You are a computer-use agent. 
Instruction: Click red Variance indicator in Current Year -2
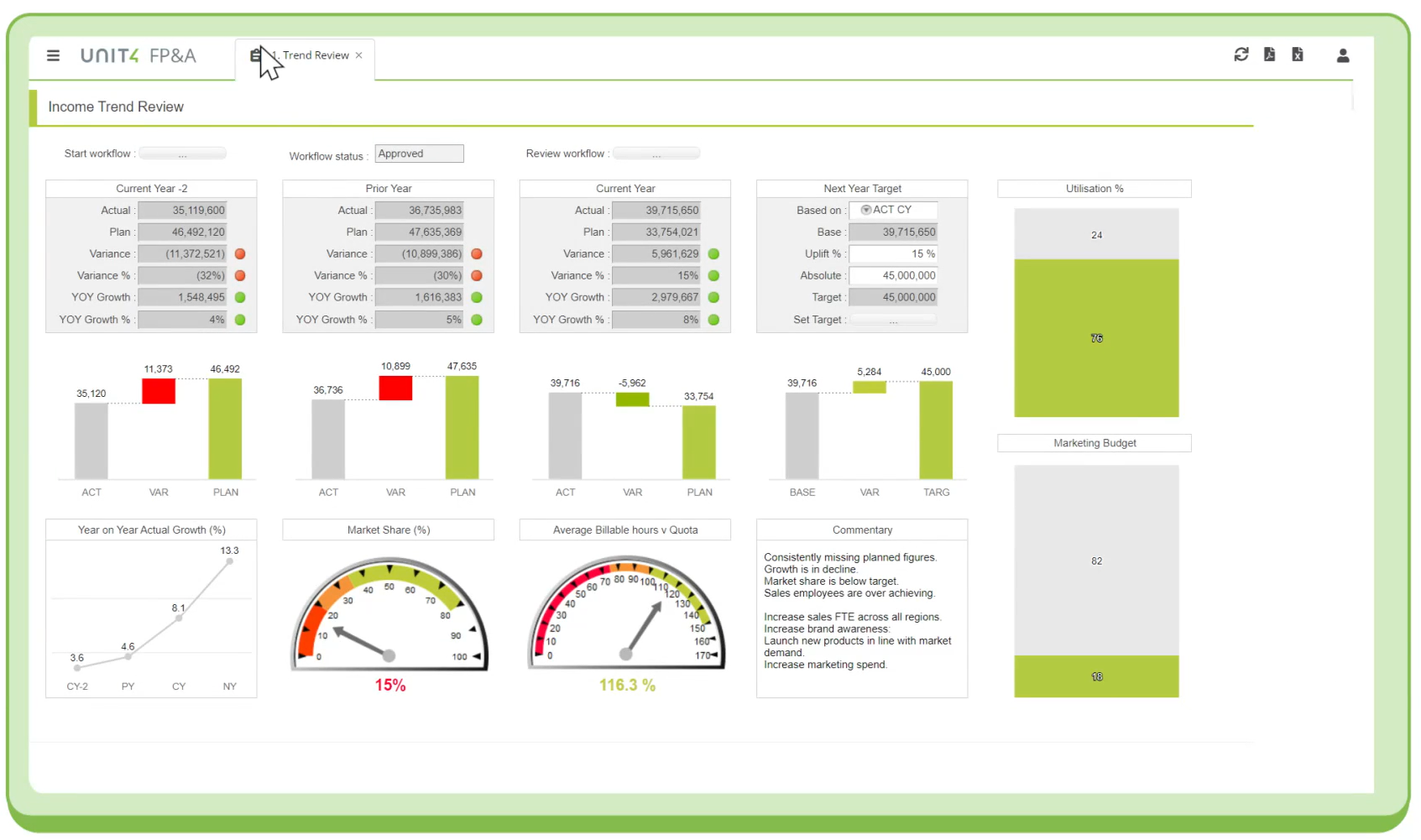240,253
